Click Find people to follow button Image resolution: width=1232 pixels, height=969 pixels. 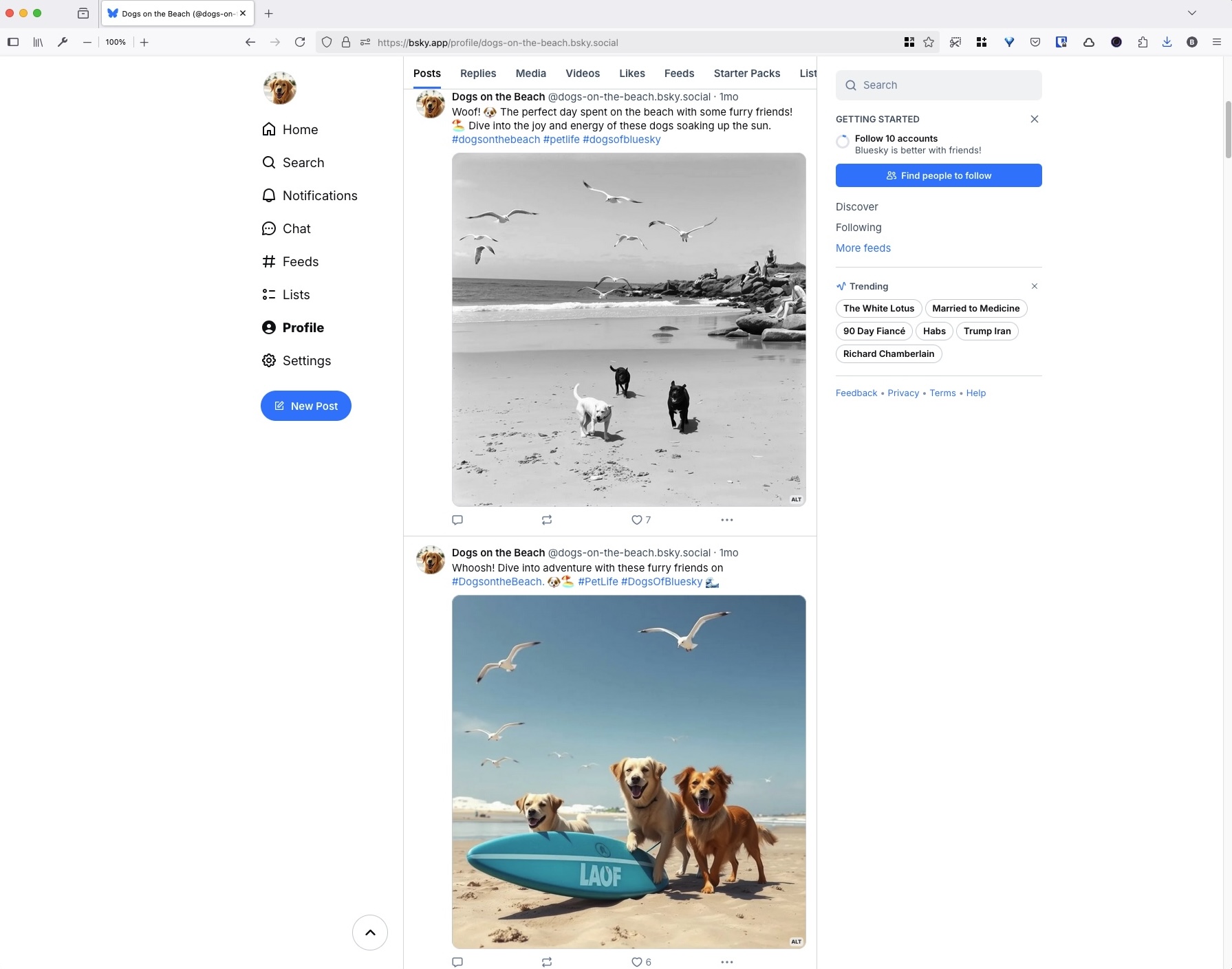point(938,175)
